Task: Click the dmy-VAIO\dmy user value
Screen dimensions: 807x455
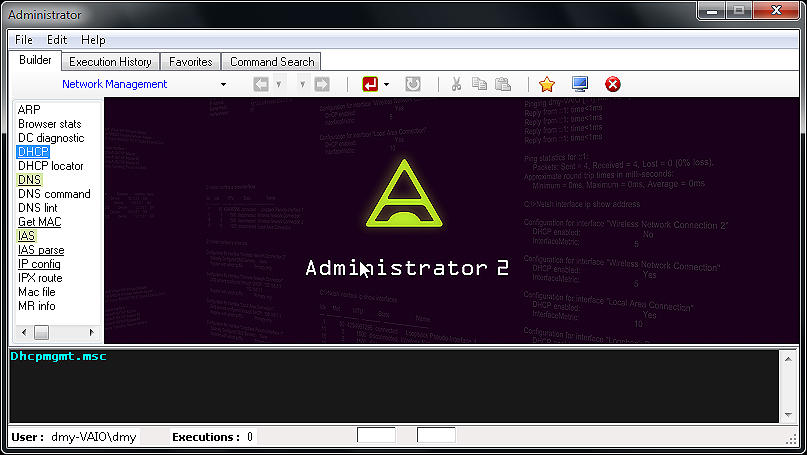Action: (x=94, y=437)
